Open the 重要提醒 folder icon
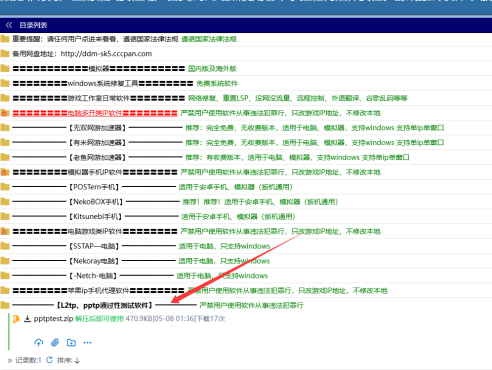Image resolution: width=492 pixels, height=370 pixels. point(5,39)
